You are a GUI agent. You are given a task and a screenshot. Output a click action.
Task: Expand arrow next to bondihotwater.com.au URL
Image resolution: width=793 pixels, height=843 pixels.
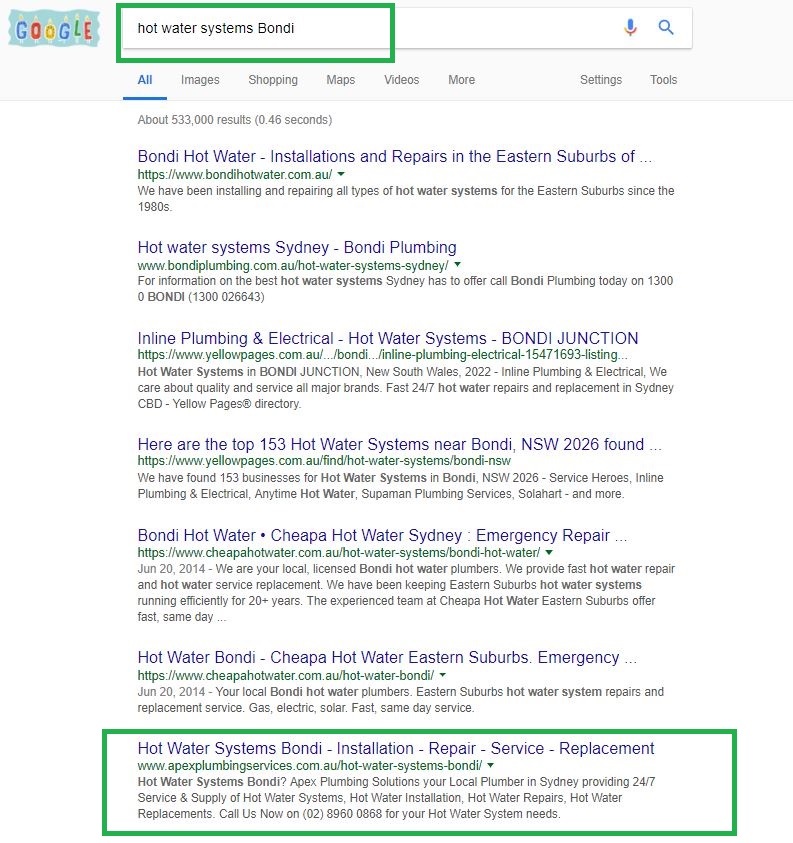pos(341,174)
